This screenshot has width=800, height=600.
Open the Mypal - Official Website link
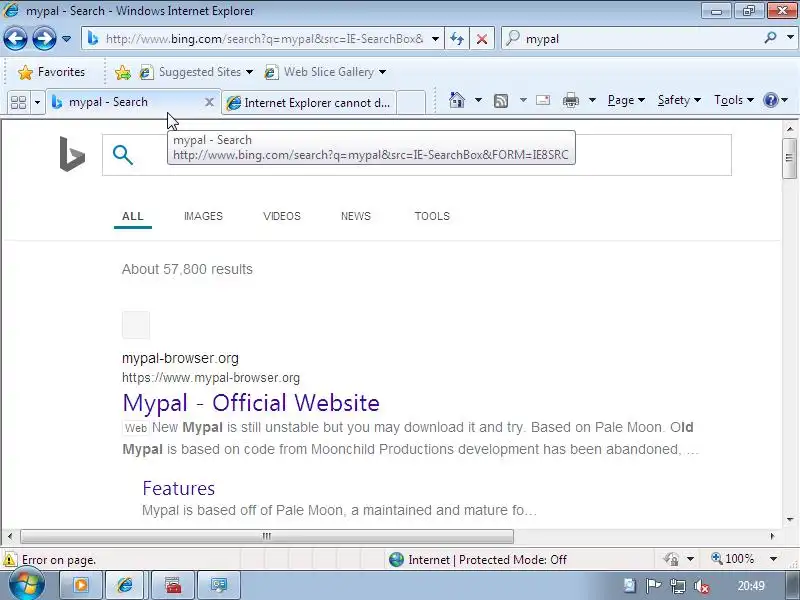(x=251, y=403)
